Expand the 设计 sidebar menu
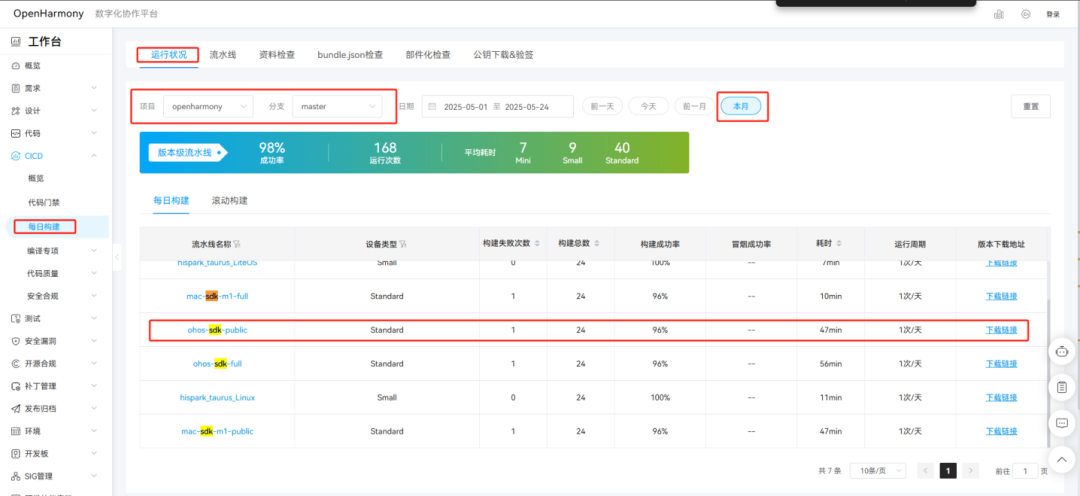1080x496 pixels. (x=94, y=111)
